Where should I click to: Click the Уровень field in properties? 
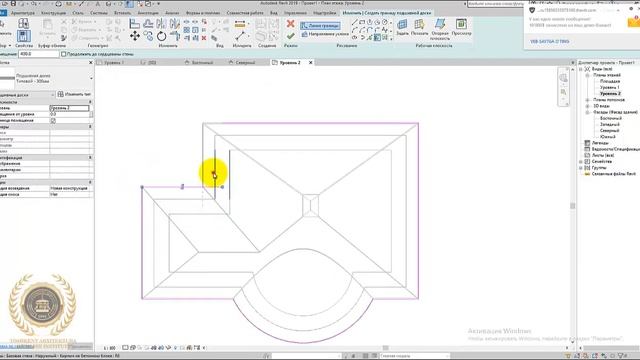(x=69, y=108)
